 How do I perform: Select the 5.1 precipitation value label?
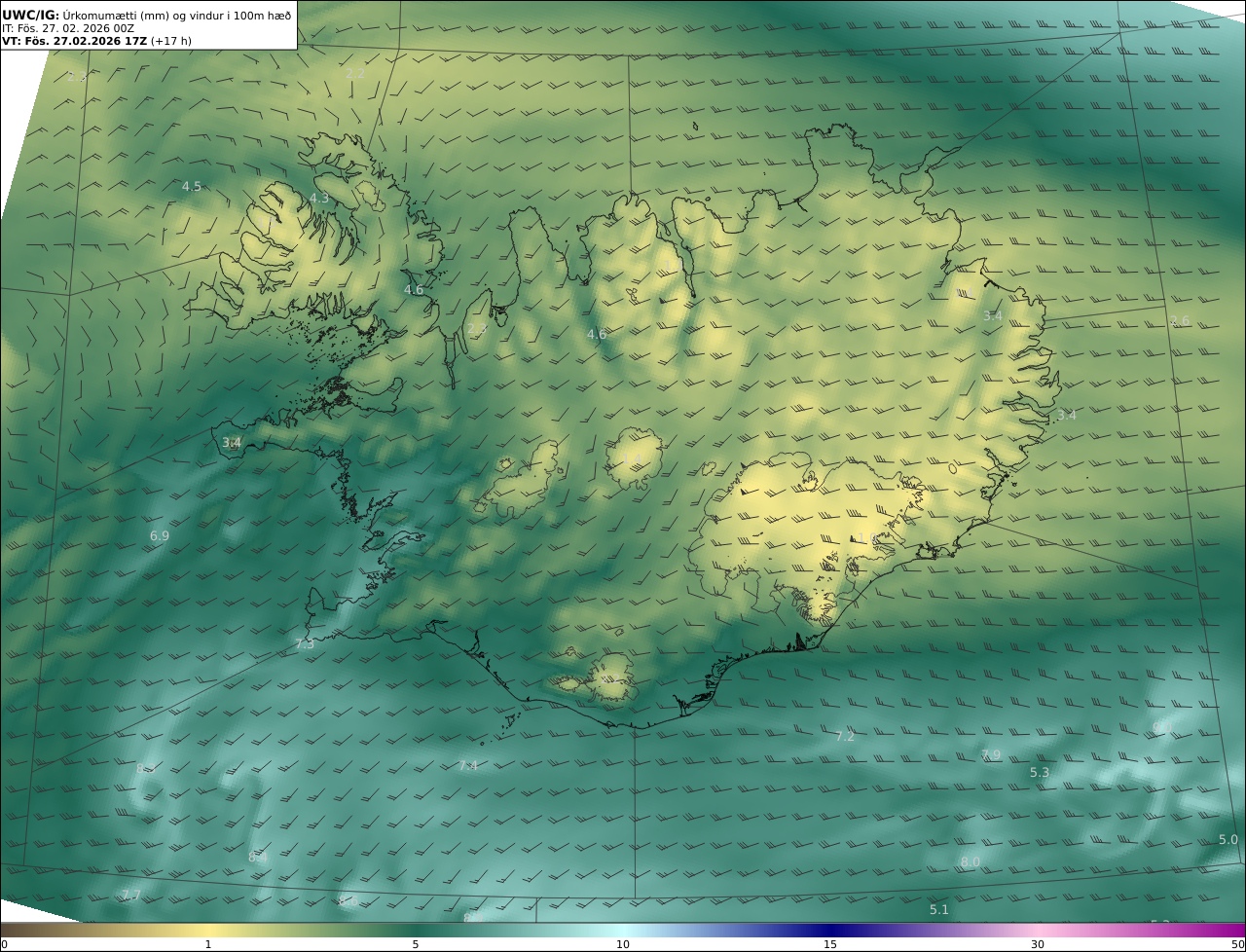(938, 909)
